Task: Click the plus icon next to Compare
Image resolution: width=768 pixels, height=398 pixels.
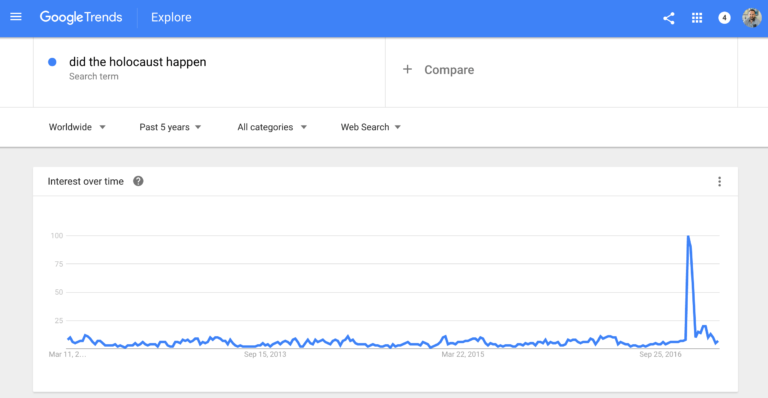Action: point(407,70)
